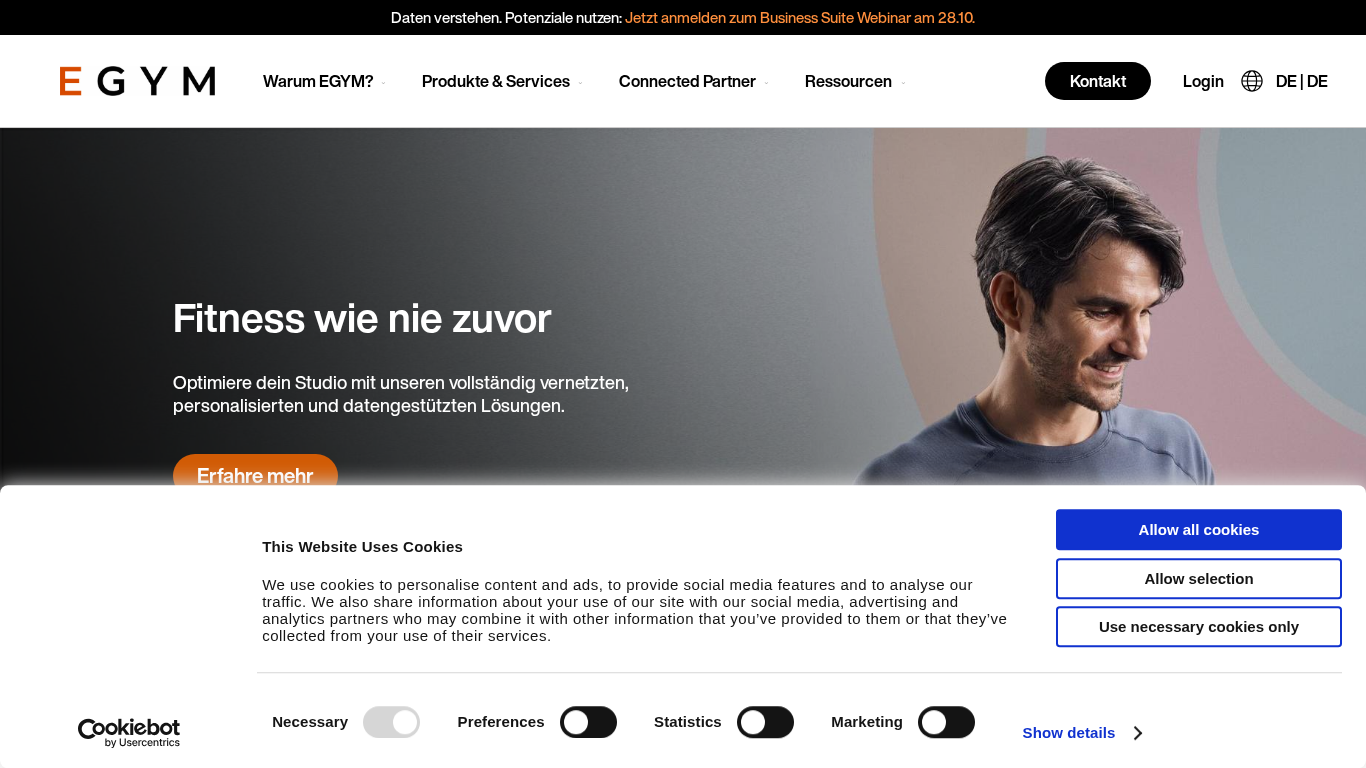Choose Use necessary cookies only
This screenshot has width=1366, height=768.
point(1199,627)
